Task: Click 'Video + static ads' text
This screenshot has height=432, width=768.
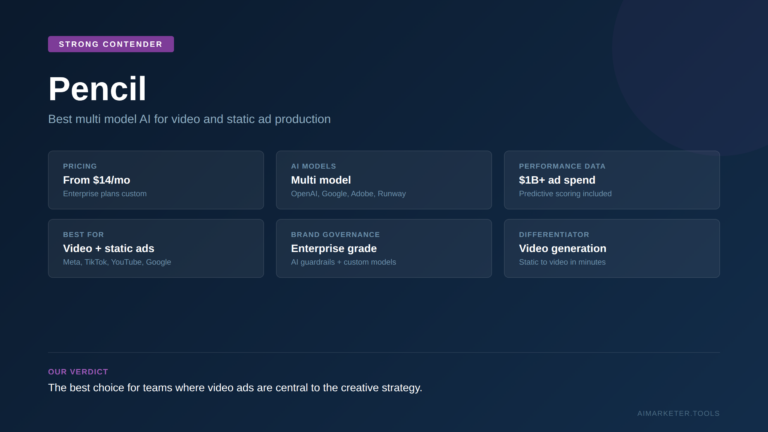Action: 108,249
